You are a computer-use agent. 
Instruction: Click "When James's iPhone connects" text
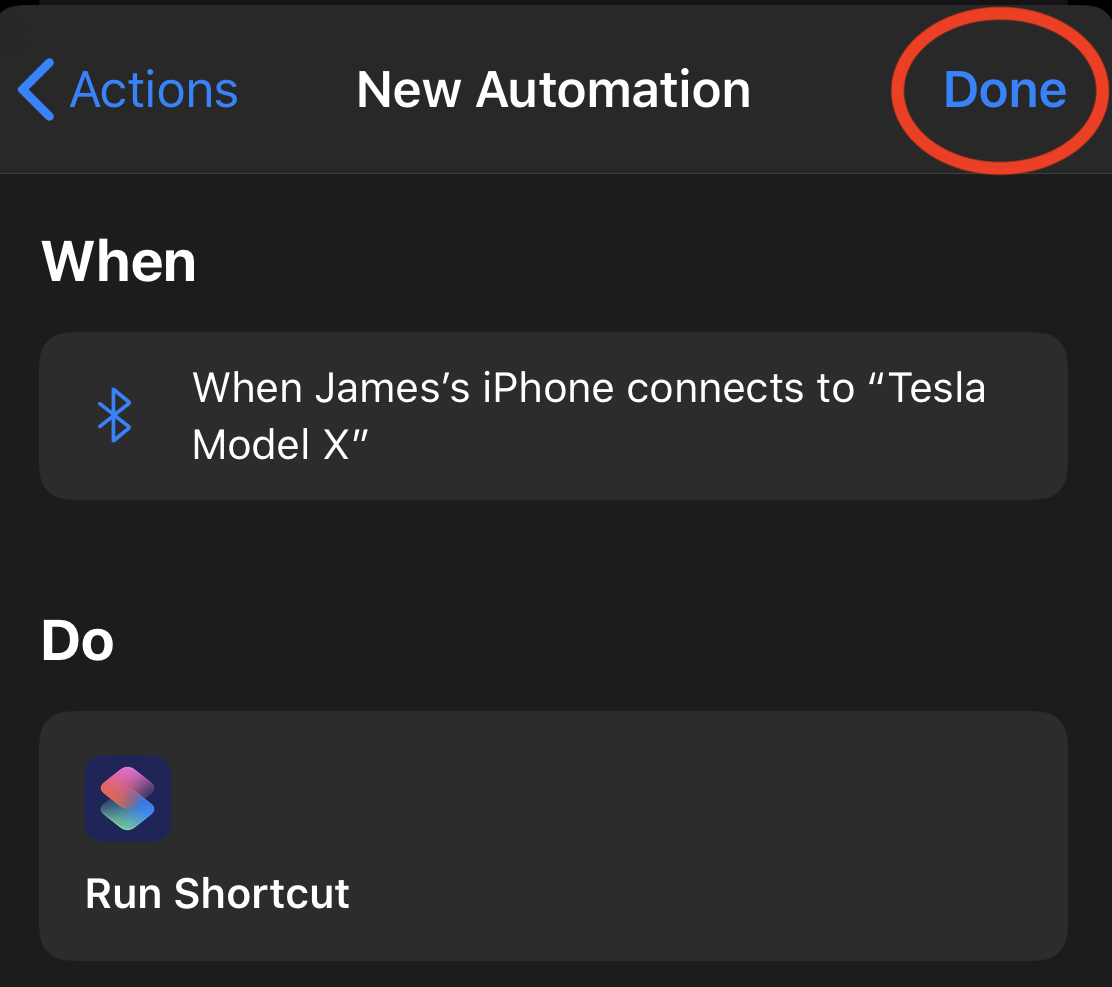pyautogui.click(x=499, y=388)
